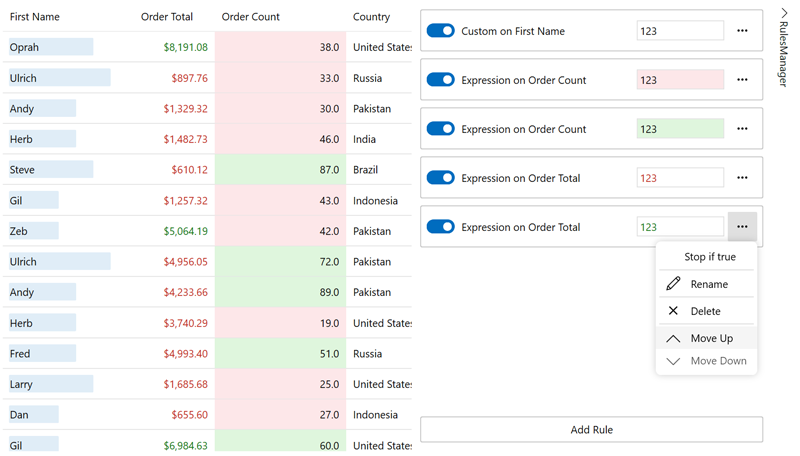Open options menu for red Expression on Order Count rule

coord(742,80)
